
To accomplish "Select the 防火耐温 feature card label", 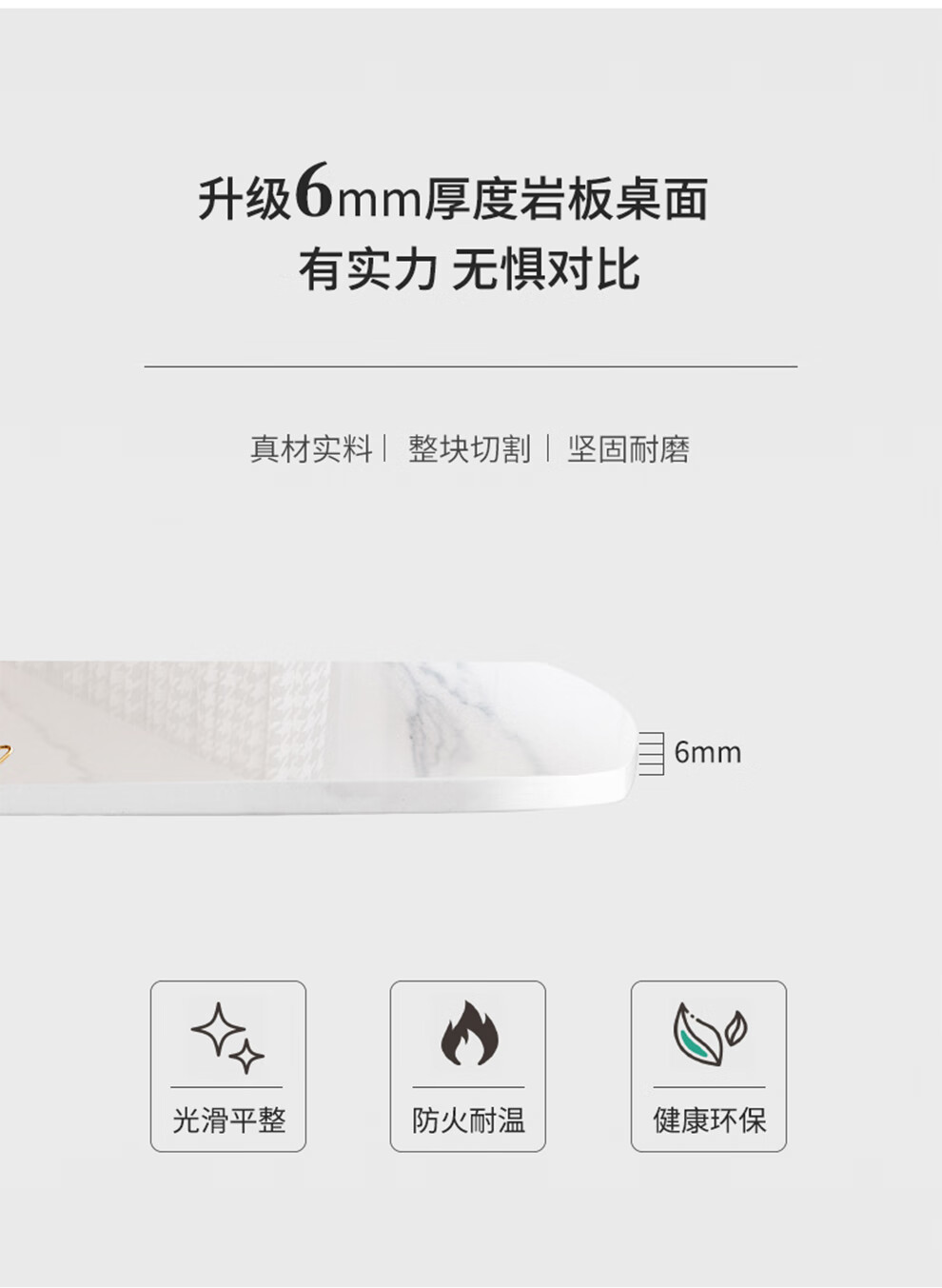I will [x=468, y=1120].
